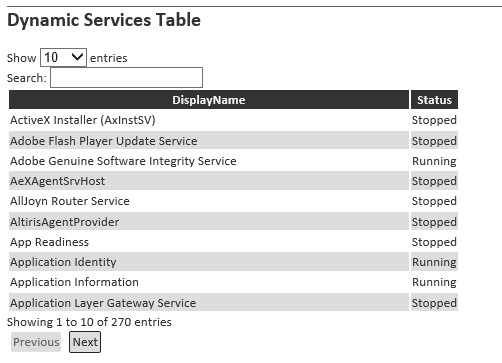
Task: Click the App Readiness entry
Action: (49, 242)
